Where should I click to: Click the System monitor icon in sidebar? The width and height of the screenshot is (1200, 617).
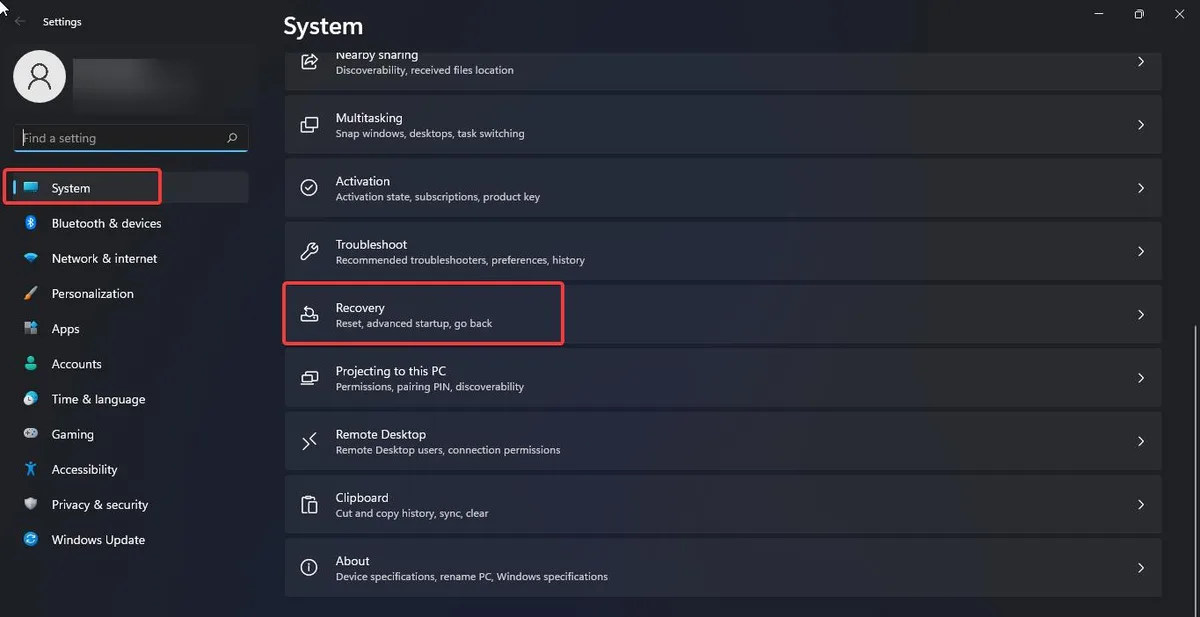pos(31,188)
